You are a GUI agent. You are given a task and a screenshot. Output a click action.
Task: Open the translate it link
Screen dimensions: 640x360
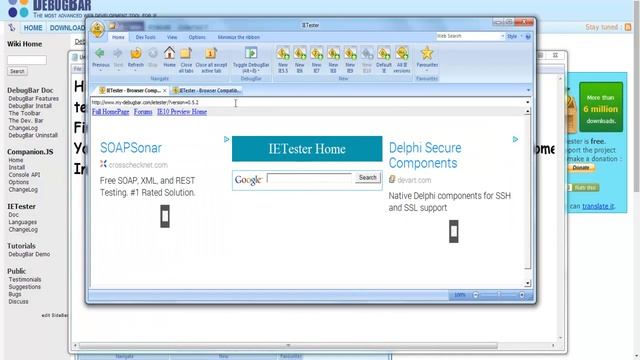[598, 206]
